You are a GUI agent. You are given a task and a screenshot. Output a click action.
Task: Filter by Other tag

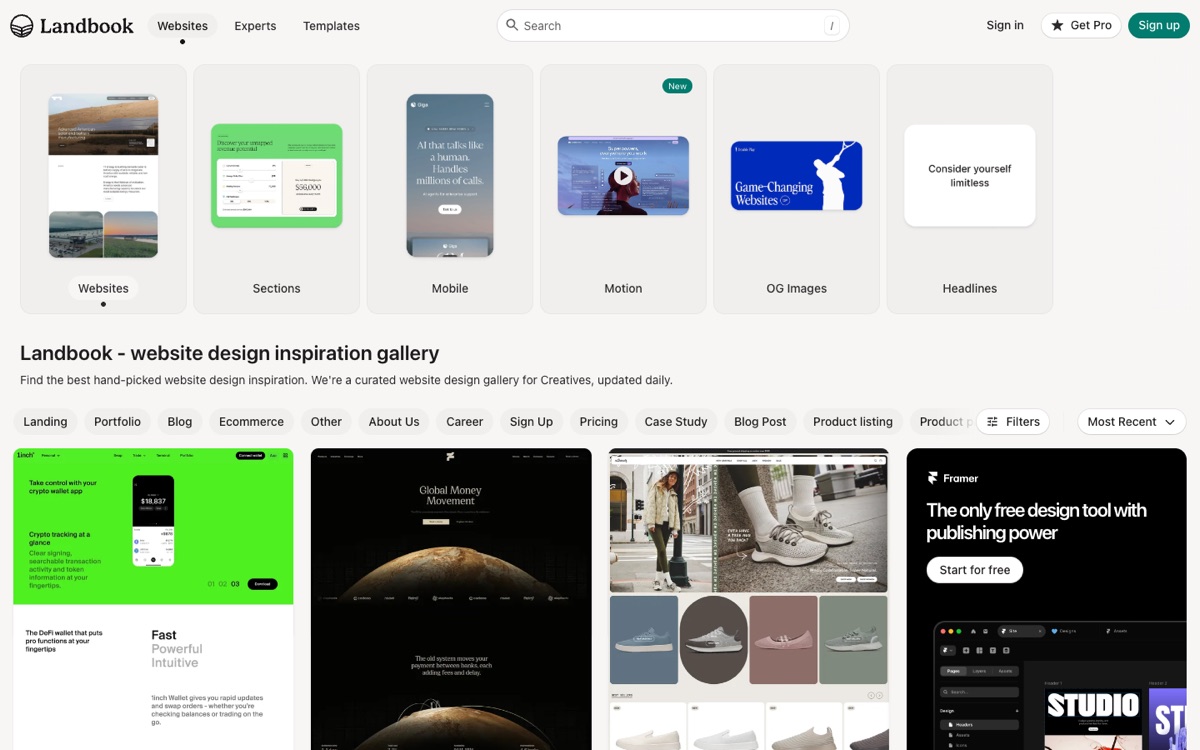tap(326, 422)
